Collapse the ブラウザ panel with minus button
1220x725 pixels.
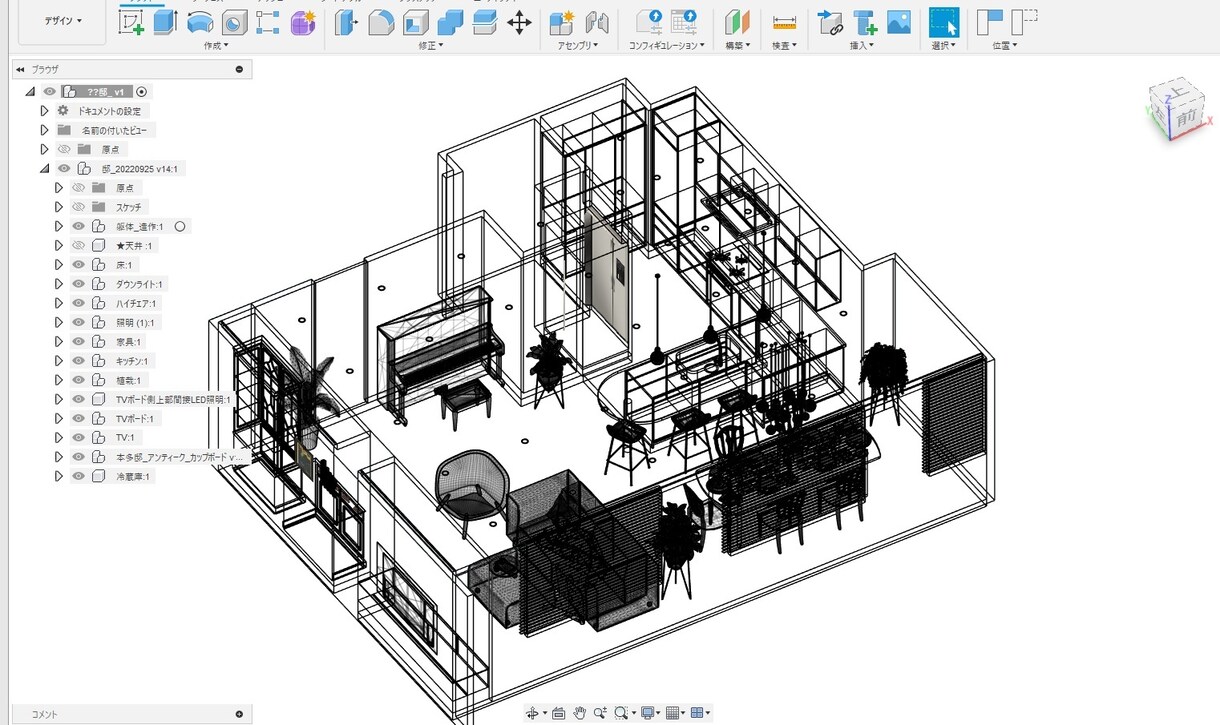coord(239,69)
